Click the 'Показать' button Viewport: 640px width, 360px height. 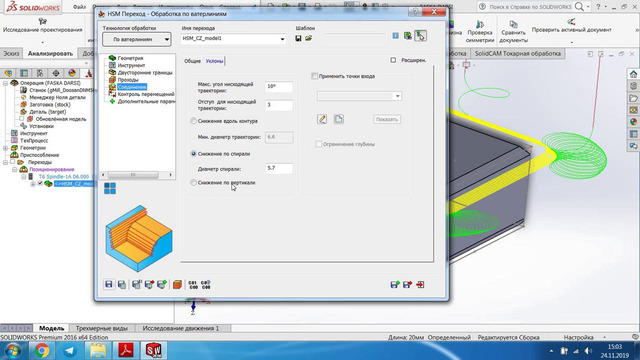[387, 119]
